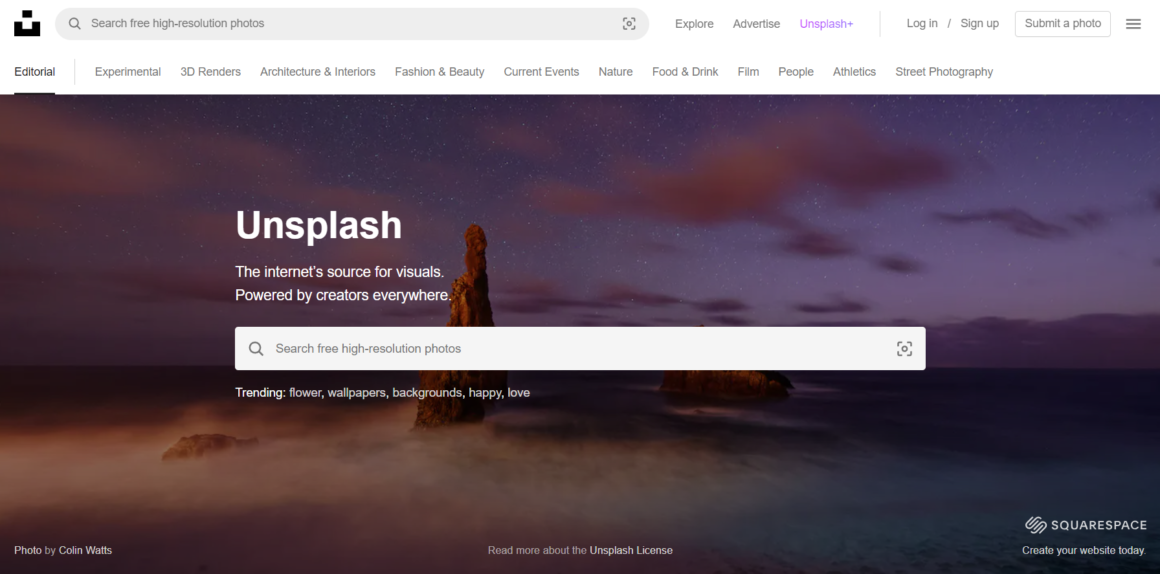Open the People category
This screenshot has width=1160, height=574.
click(x=796, y=72)
